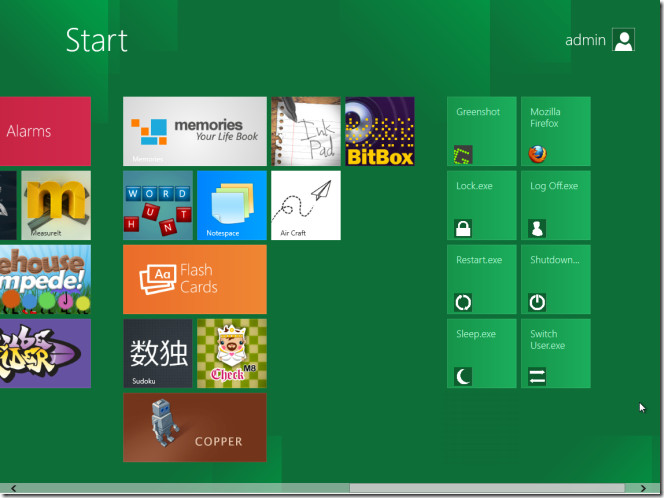The height and width of the screenshot is (498, 664).
Task: Open the Switch User.exe tile
Action: [x=555, y=353]
